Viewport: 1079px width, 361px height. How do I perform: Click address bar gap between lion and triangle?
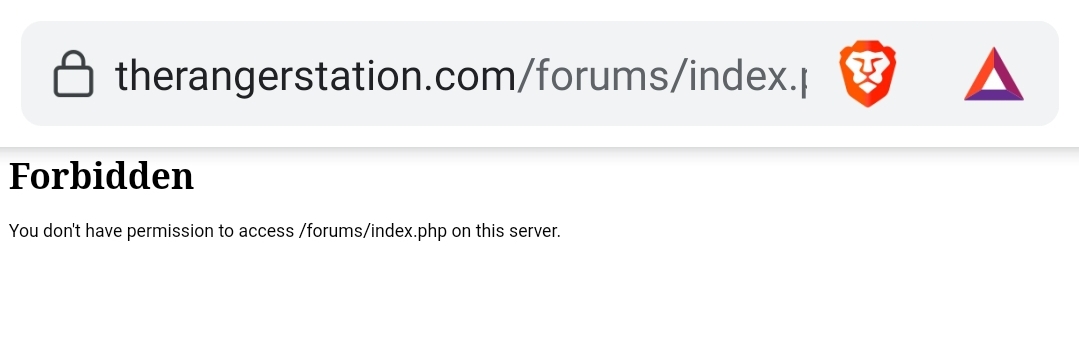pyautogui.click(x=930, y=74)
